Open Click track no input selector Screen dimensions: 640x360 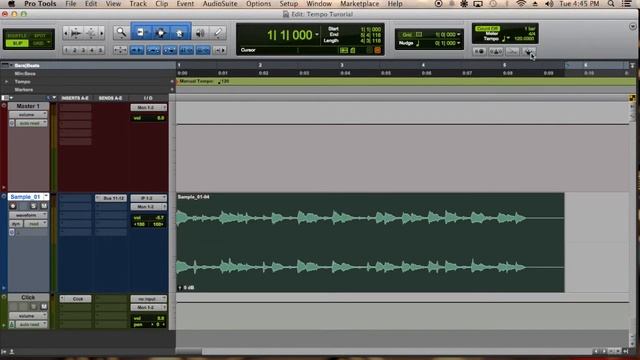[x=149, y=299]
